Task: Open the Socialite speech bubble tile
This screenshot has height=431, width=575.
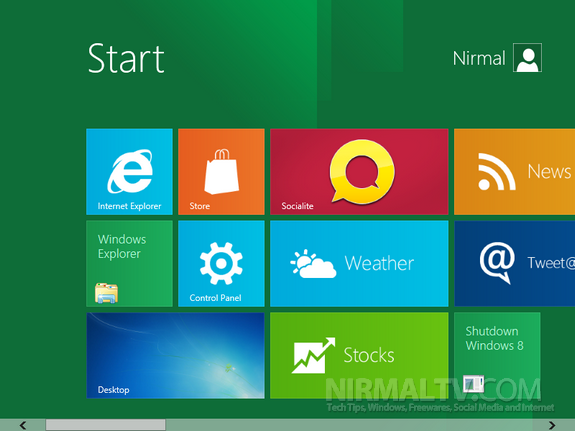Action: point(359,172)
